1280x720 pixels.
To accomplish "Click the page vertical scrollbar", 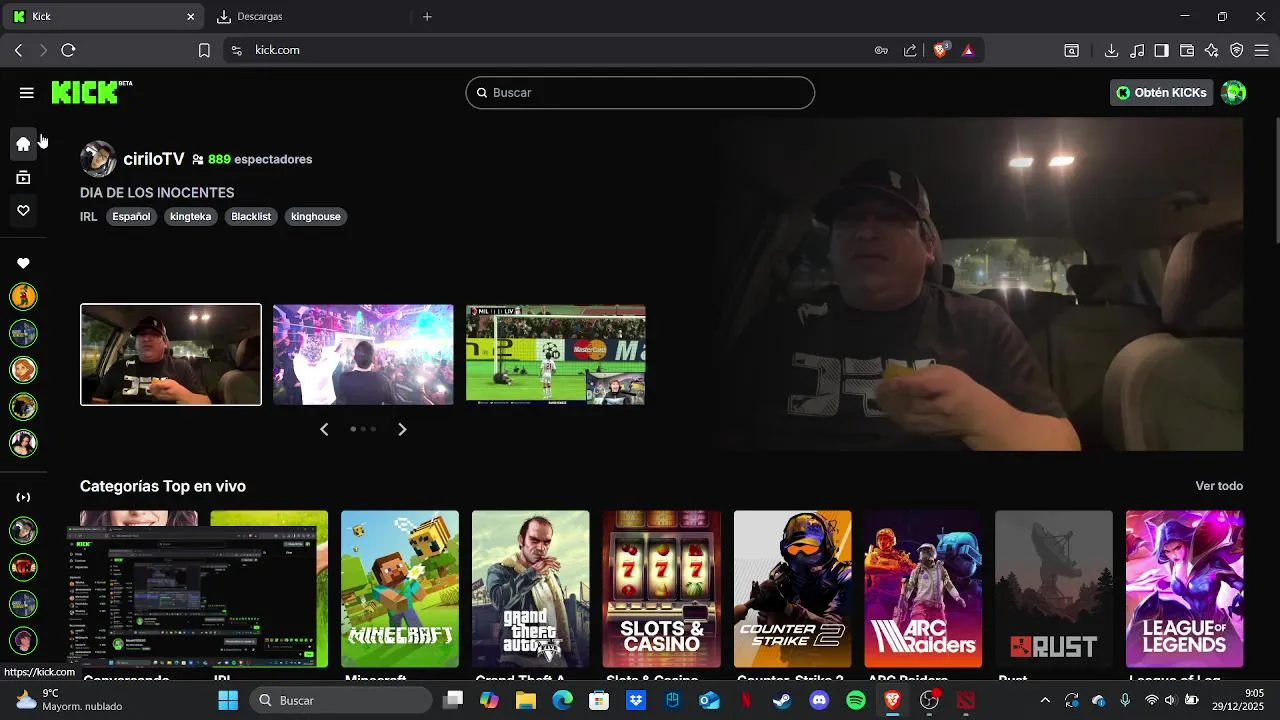I will pos(1277,180).
